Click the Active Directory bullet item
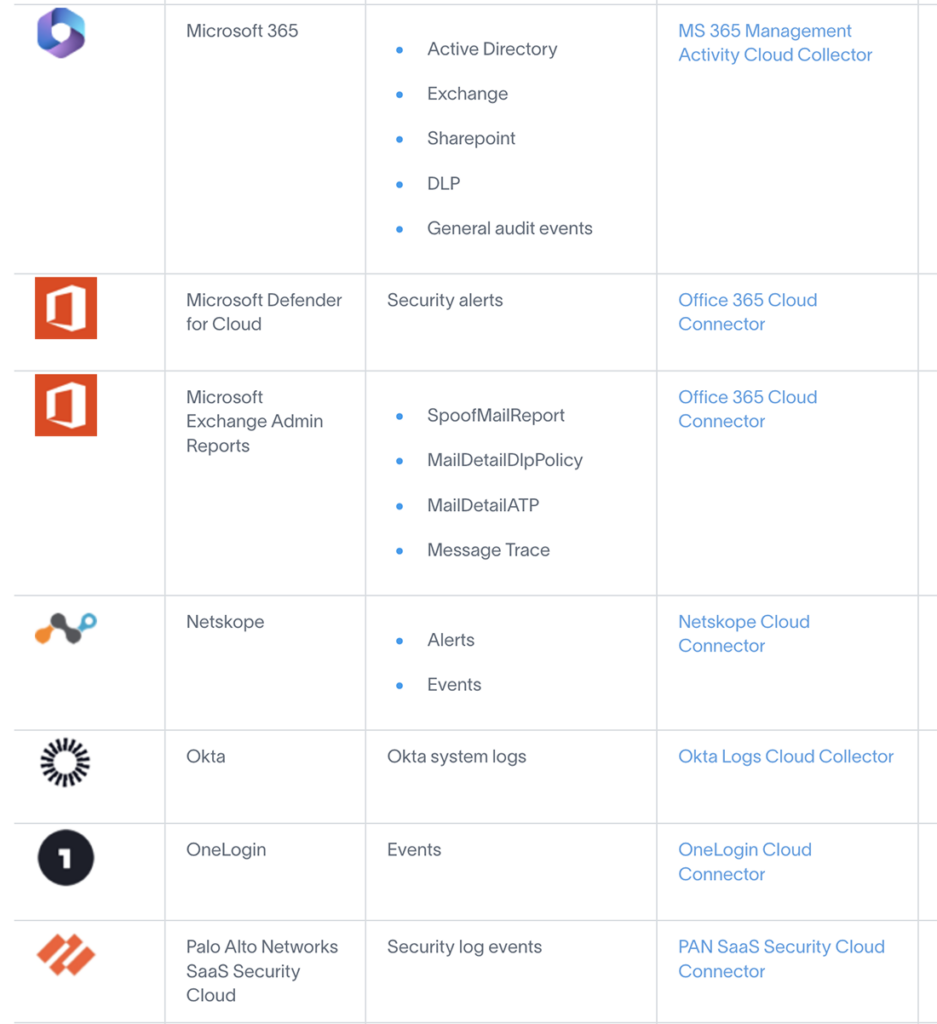Image resolution: width=937 pixels, height=1024 pixels. [491, 49]
